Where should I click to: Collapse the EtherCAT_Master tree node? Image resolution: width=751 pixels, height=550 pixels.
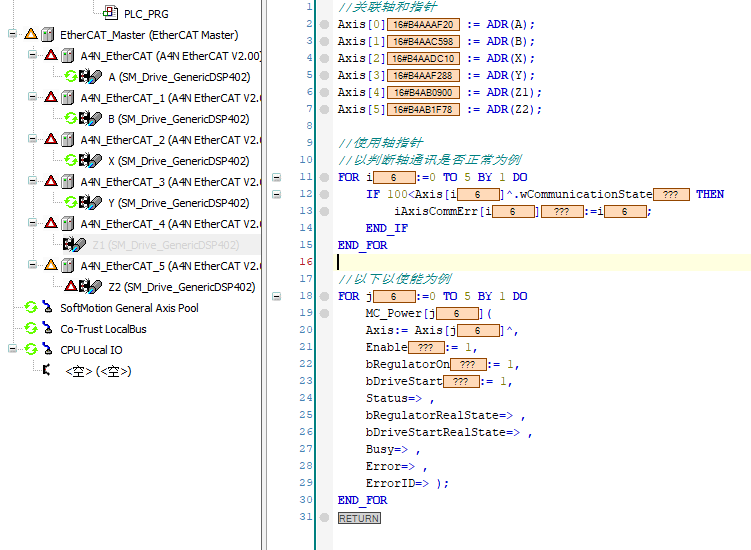click(x=12, y=34)
